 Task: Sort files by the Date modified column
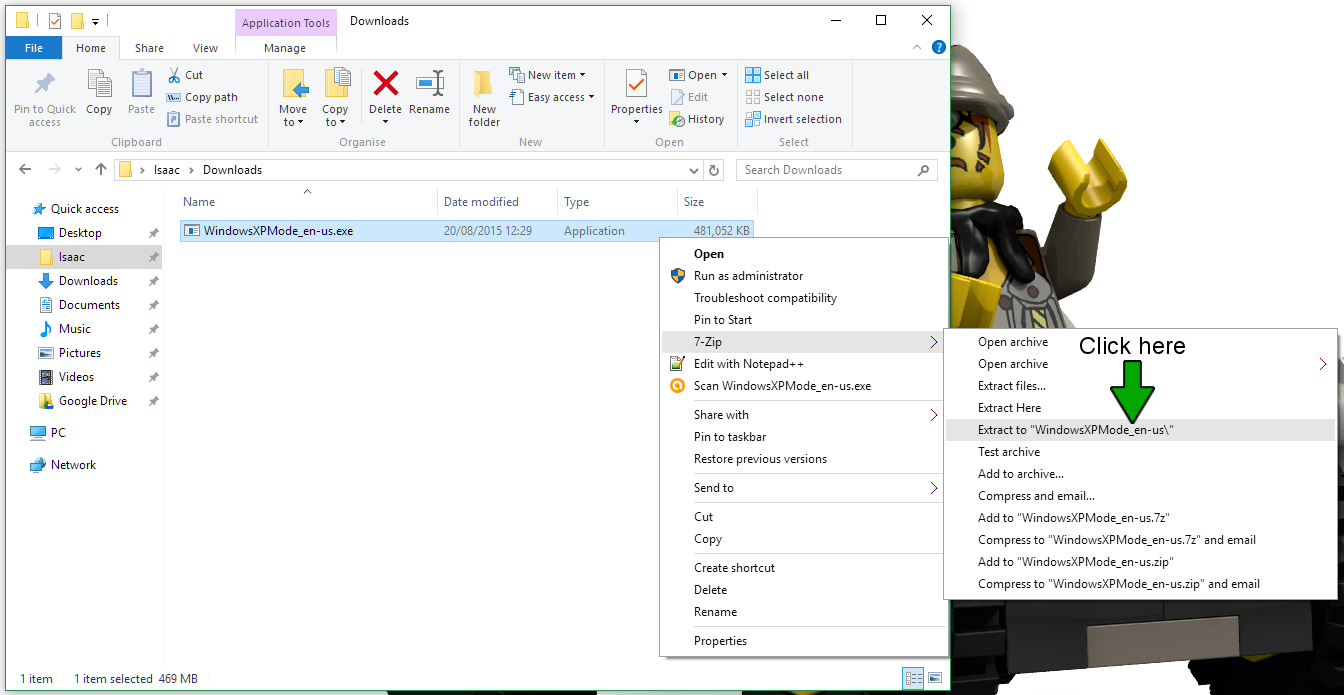coord(497,202)
